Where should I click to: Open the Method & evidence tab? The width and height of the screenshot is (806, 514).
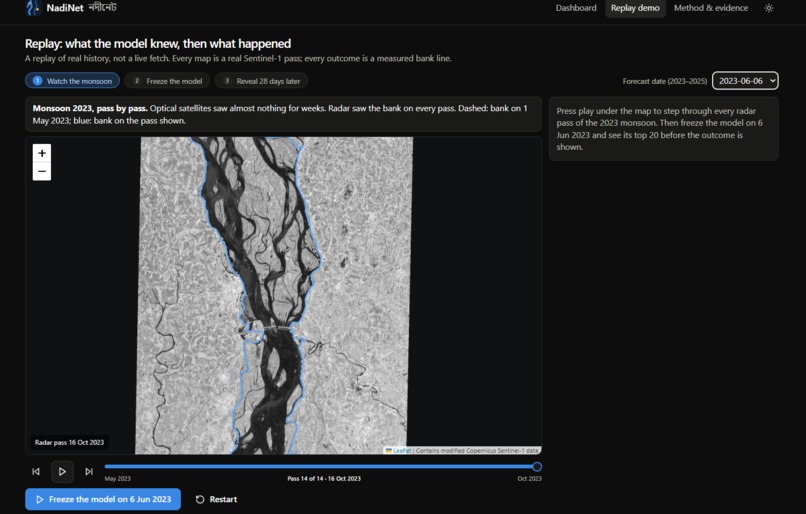pyautogui.click(x=711, y=8)
